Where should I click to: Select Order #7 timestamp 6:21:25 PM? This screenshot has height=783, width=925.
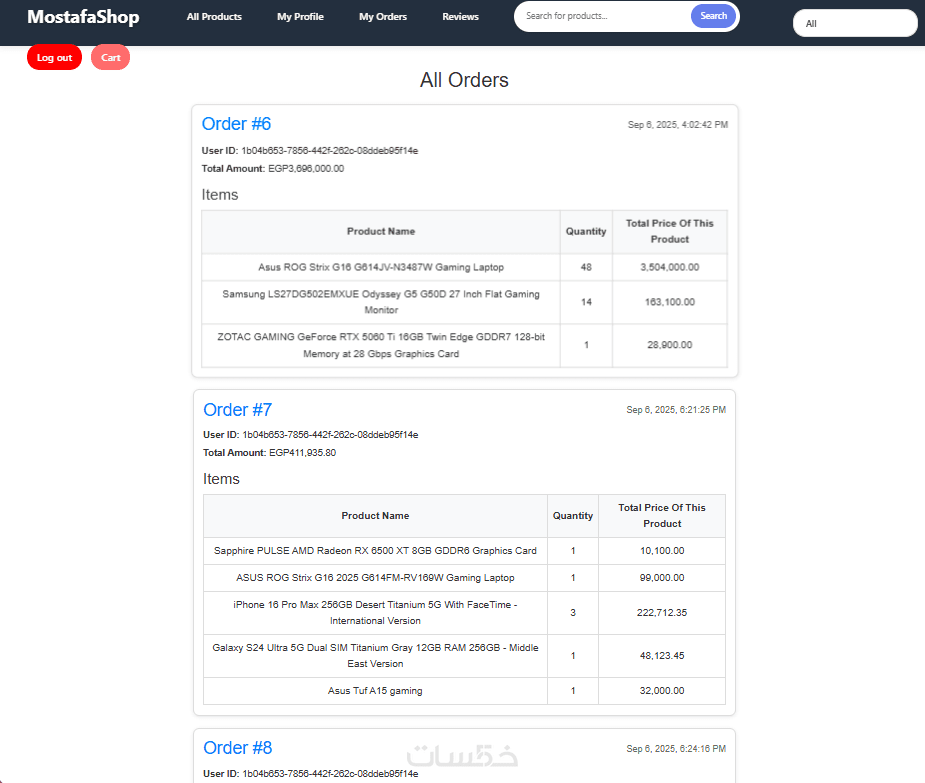pyautogui.click(x=676, y=409)
